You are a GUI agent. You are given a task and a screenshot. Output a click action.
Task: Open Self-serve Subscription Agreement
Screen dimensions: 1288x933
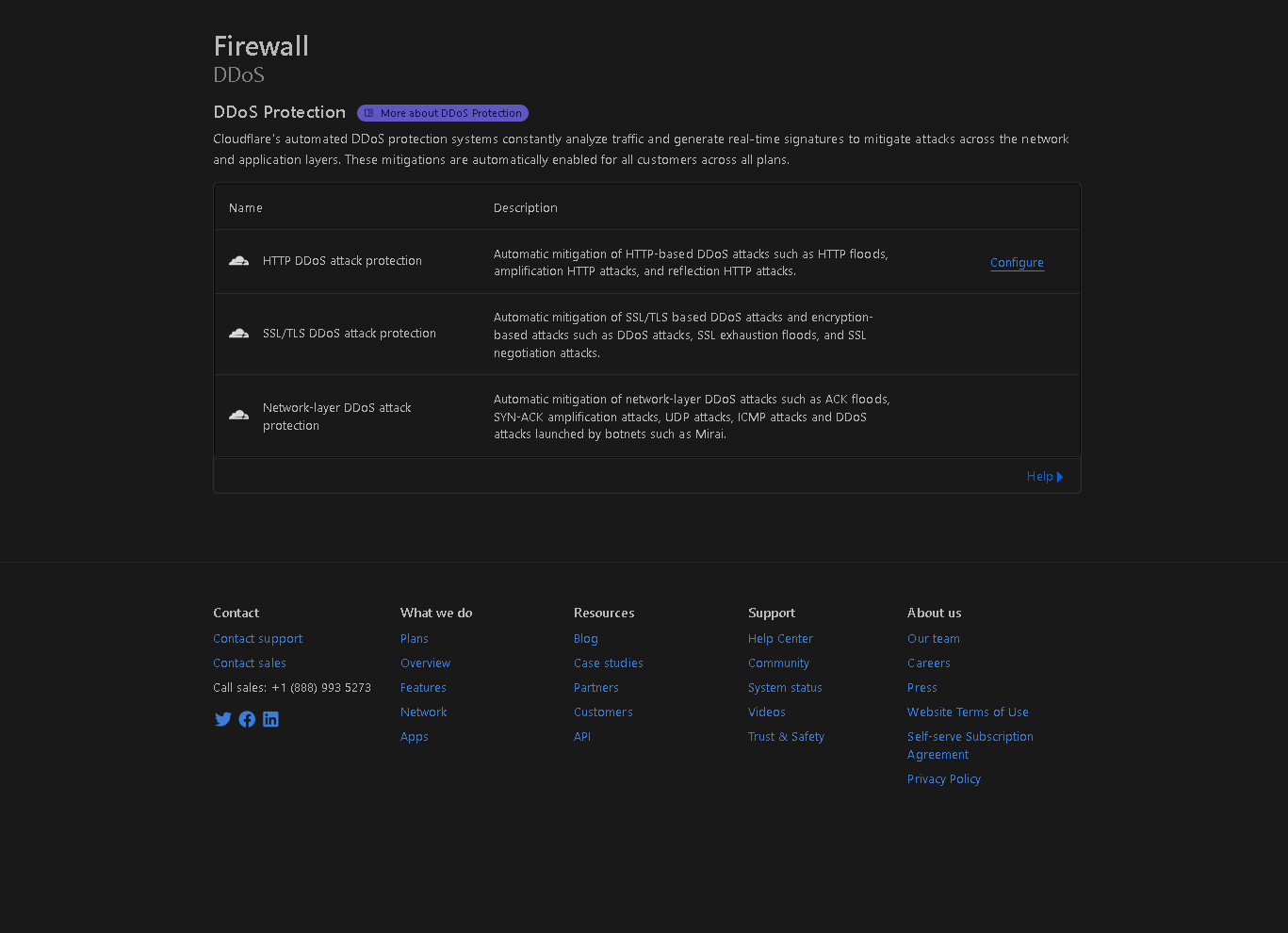coord(970,745)
